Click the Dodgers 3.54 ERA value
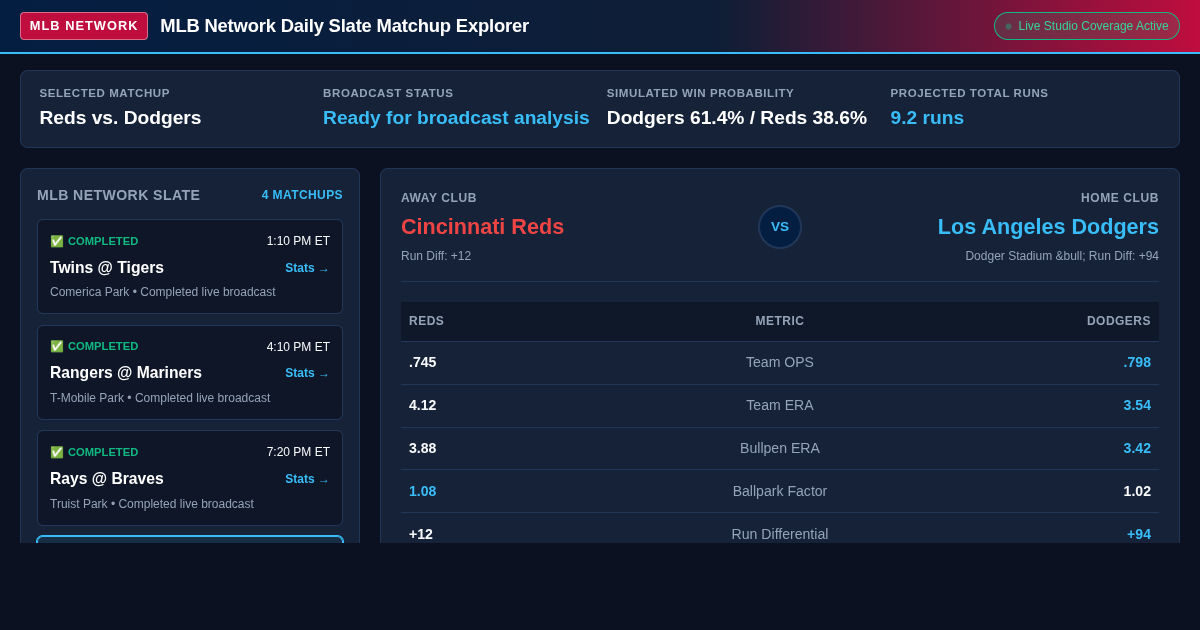Viewport: 1200px width, 630px height. coord(1137,405)
